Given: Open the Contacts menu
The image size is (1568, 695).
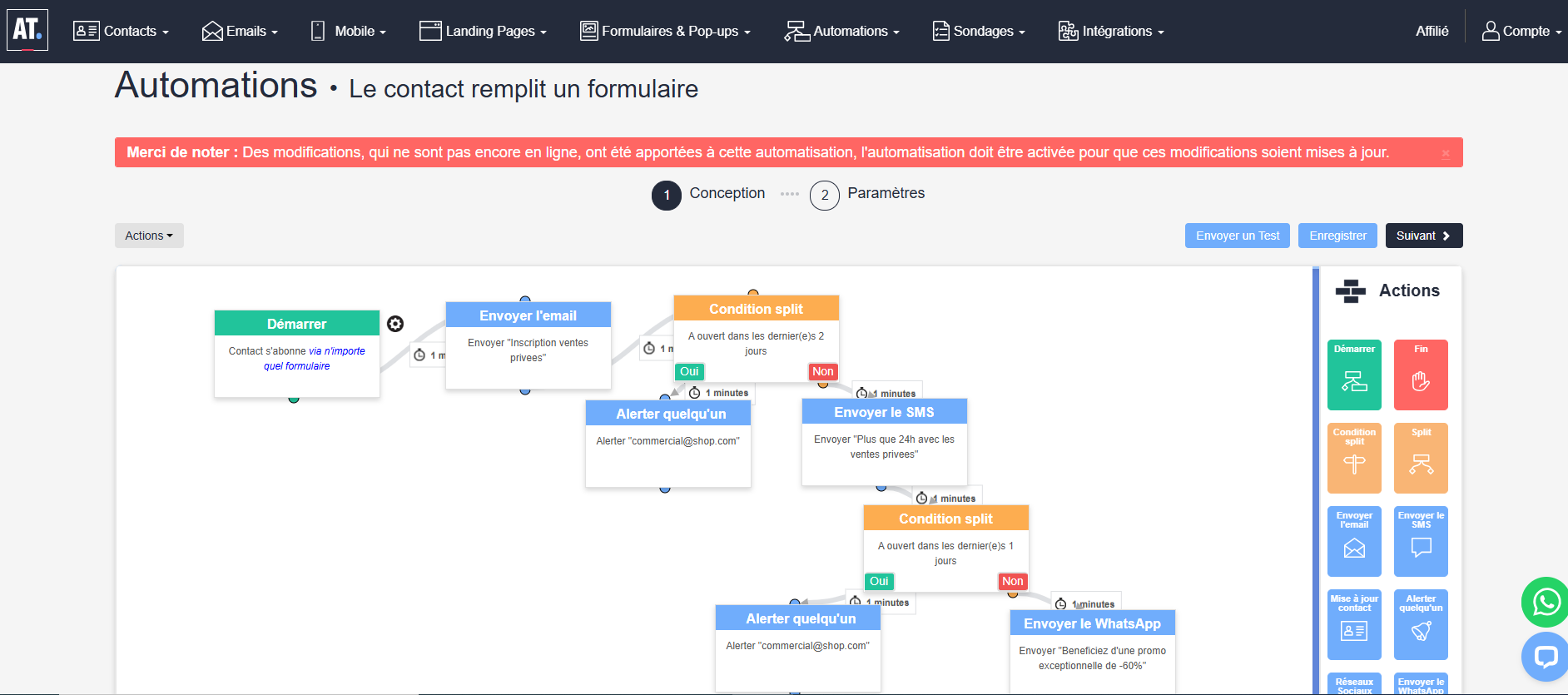Looking at the screenshot, I should [122, 32].
